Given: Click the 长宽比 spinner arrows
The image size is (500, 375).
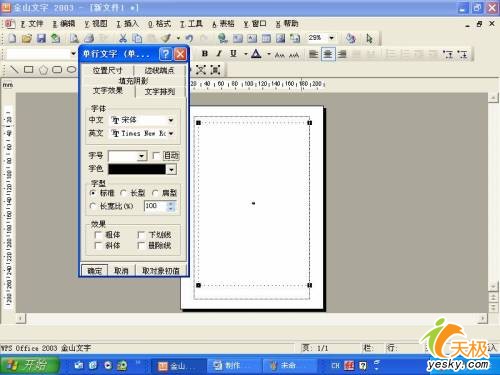Looking at the screenshot, I should click(x=171, y=206).
